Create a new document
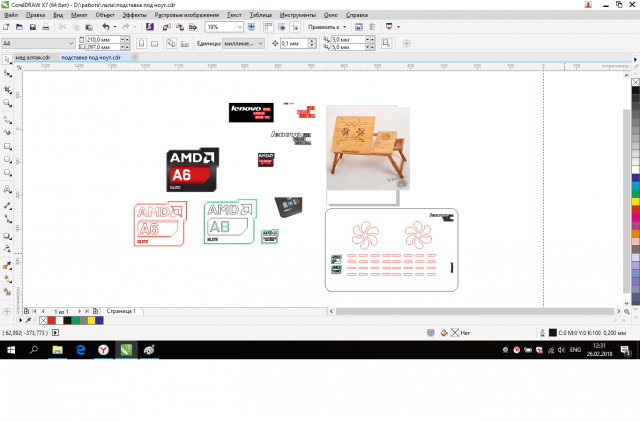 [x=6, y=27]
